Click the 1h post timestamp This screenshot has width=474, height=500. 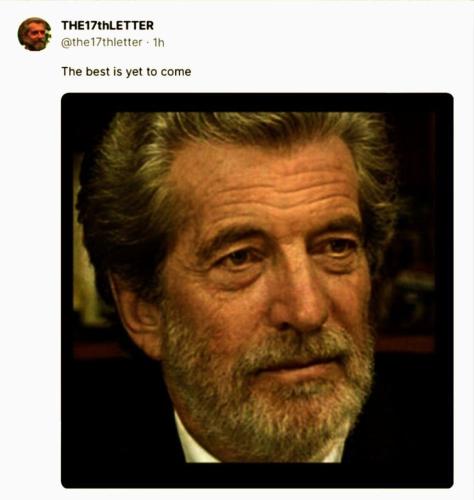(158, 43)
